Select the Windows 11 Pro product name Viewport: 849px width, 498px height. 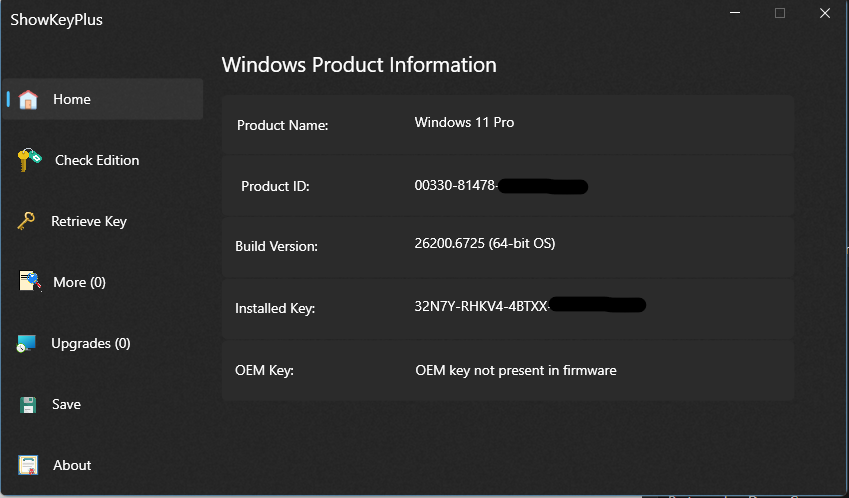click(464, 123)
